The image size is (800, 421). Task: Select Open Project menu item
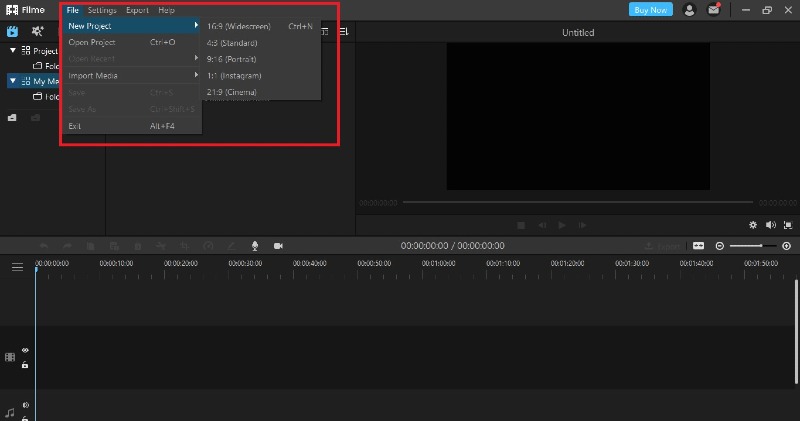click(132, 42)
